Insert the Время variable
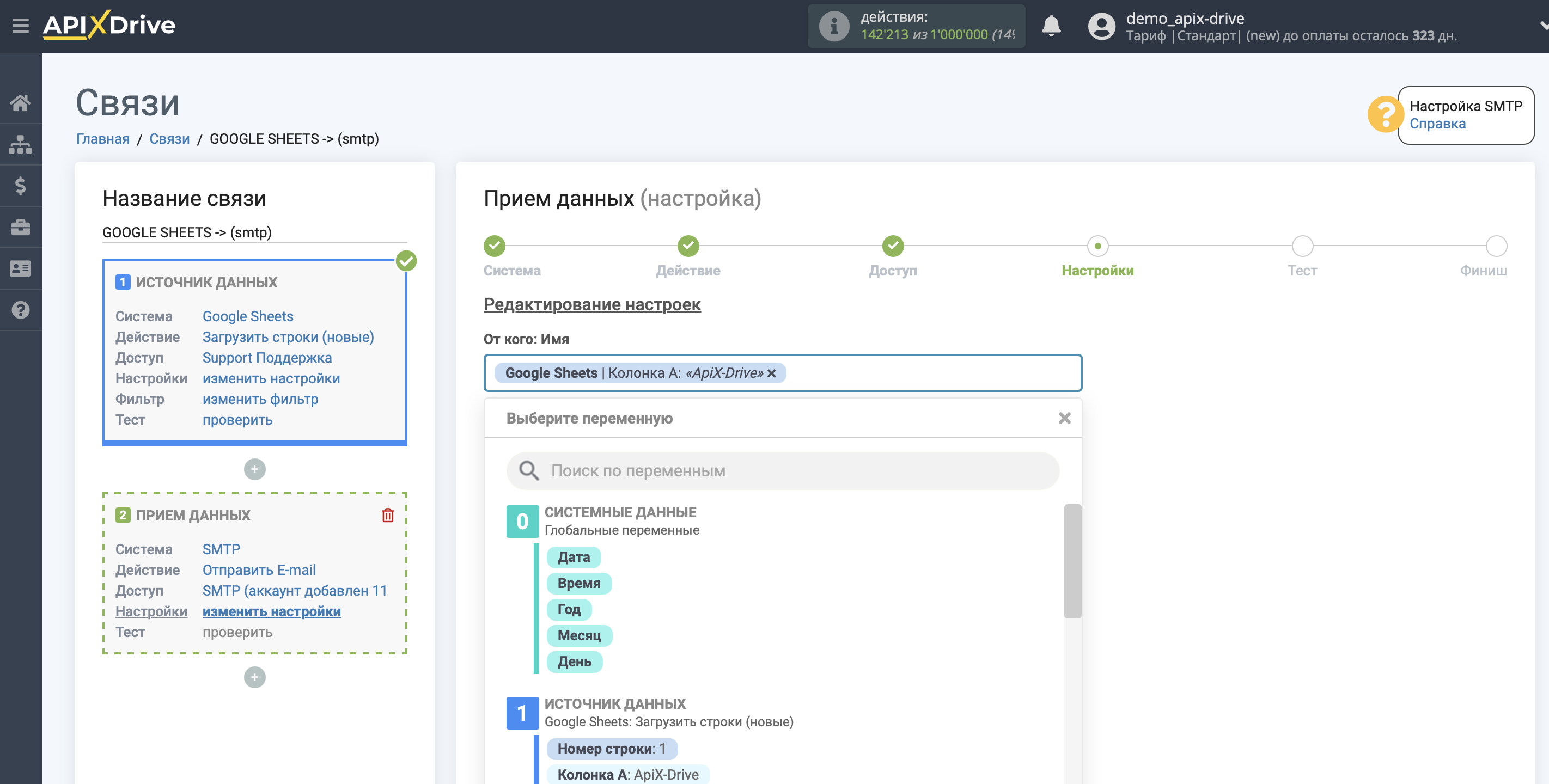Viewport: 1549px width, 784px height. (x=579, y=583)
